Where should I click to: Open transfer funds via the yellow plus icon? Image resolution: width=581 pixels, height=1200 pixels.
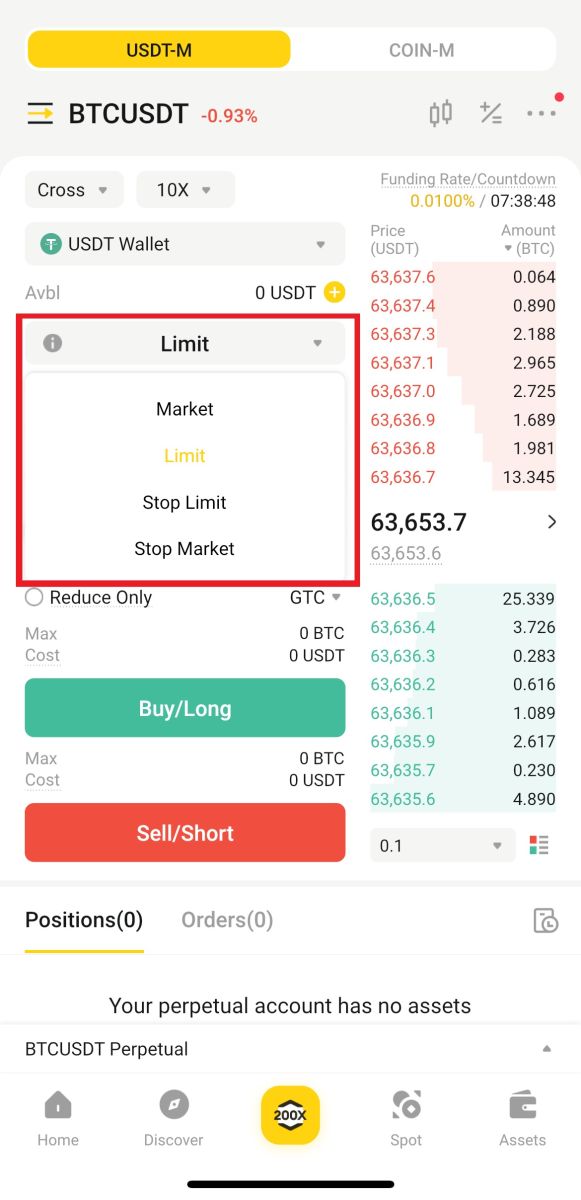click(337, 292)
